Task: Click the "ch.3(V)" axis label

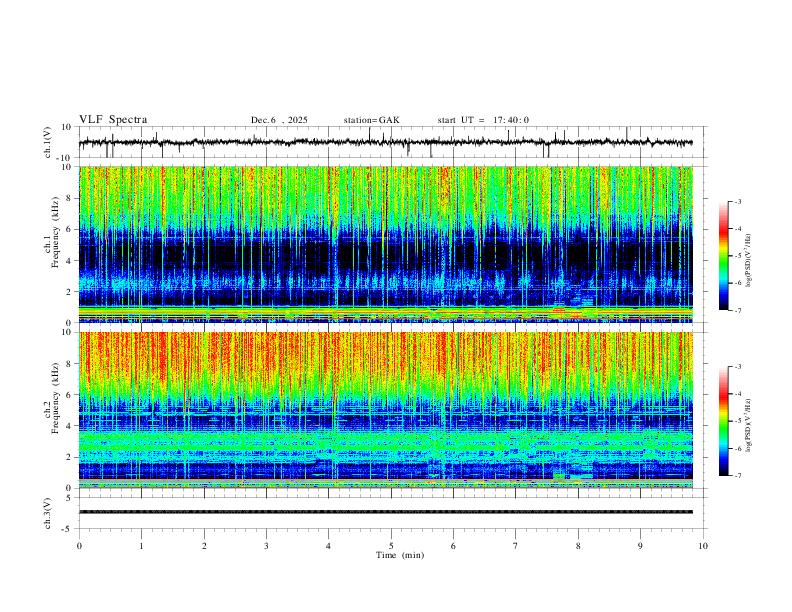Action: [48, 513]
